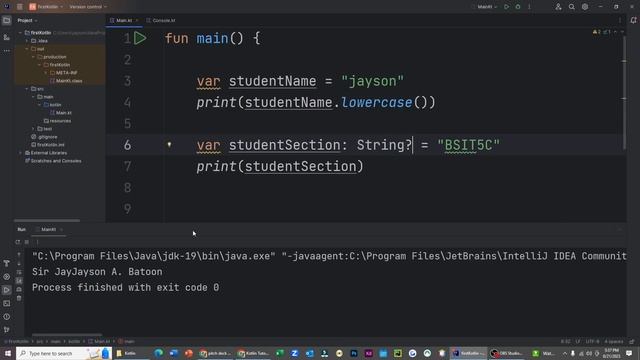Image resolution: width=640 pixels, height=360 pixels.
Task: Open the Services tool window icon
Action: pos(7,277)
